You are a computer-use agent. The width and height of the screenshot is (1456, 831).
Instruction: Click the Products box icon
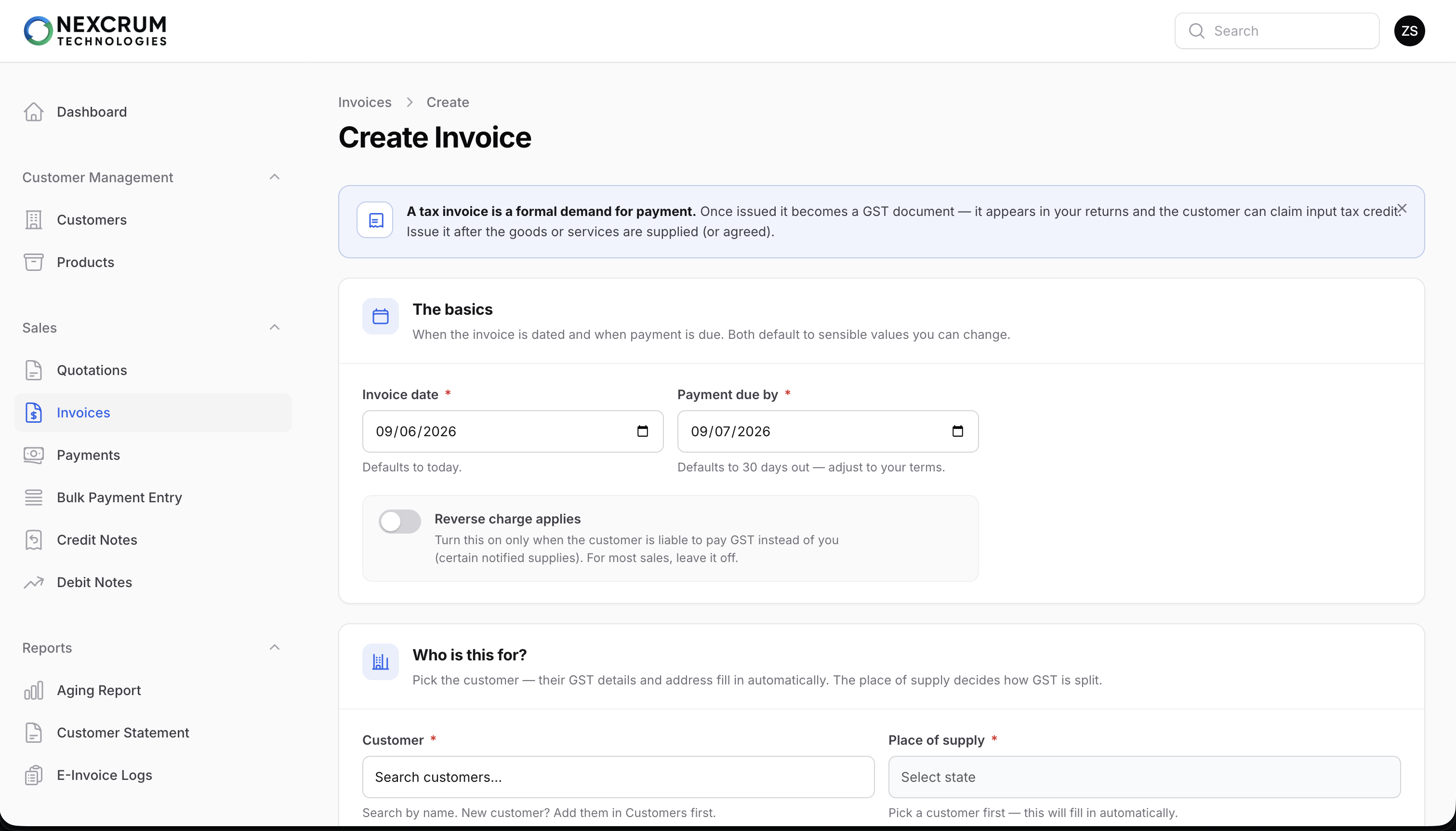[x=34, y=262]
